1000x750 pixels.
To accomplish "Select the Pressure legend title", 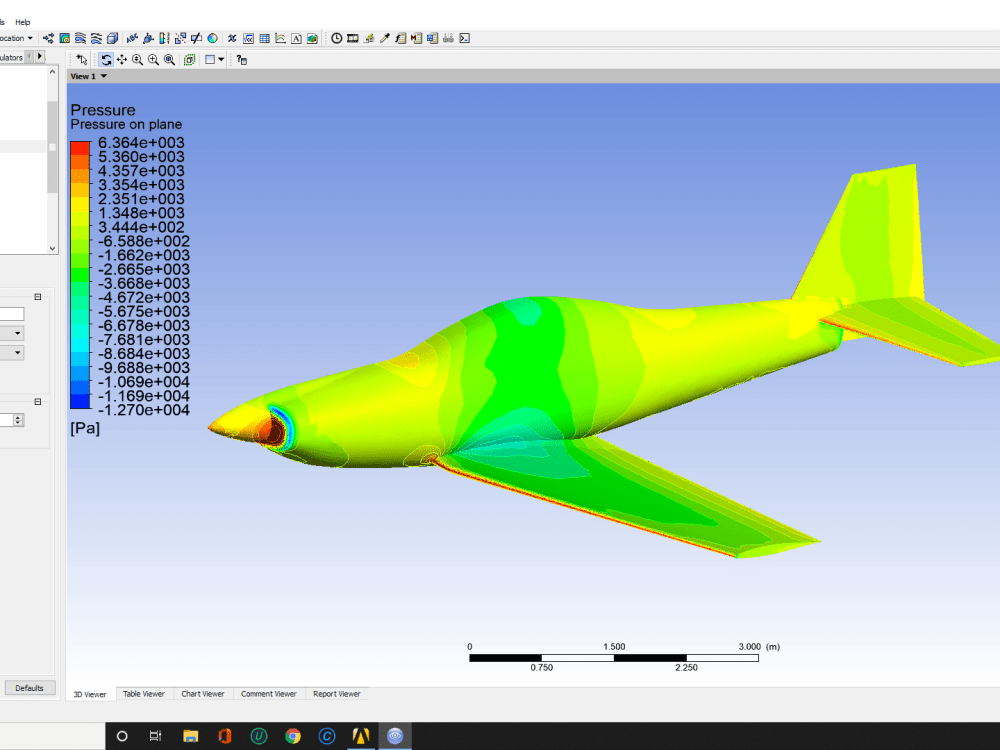I will coord(103,110).
